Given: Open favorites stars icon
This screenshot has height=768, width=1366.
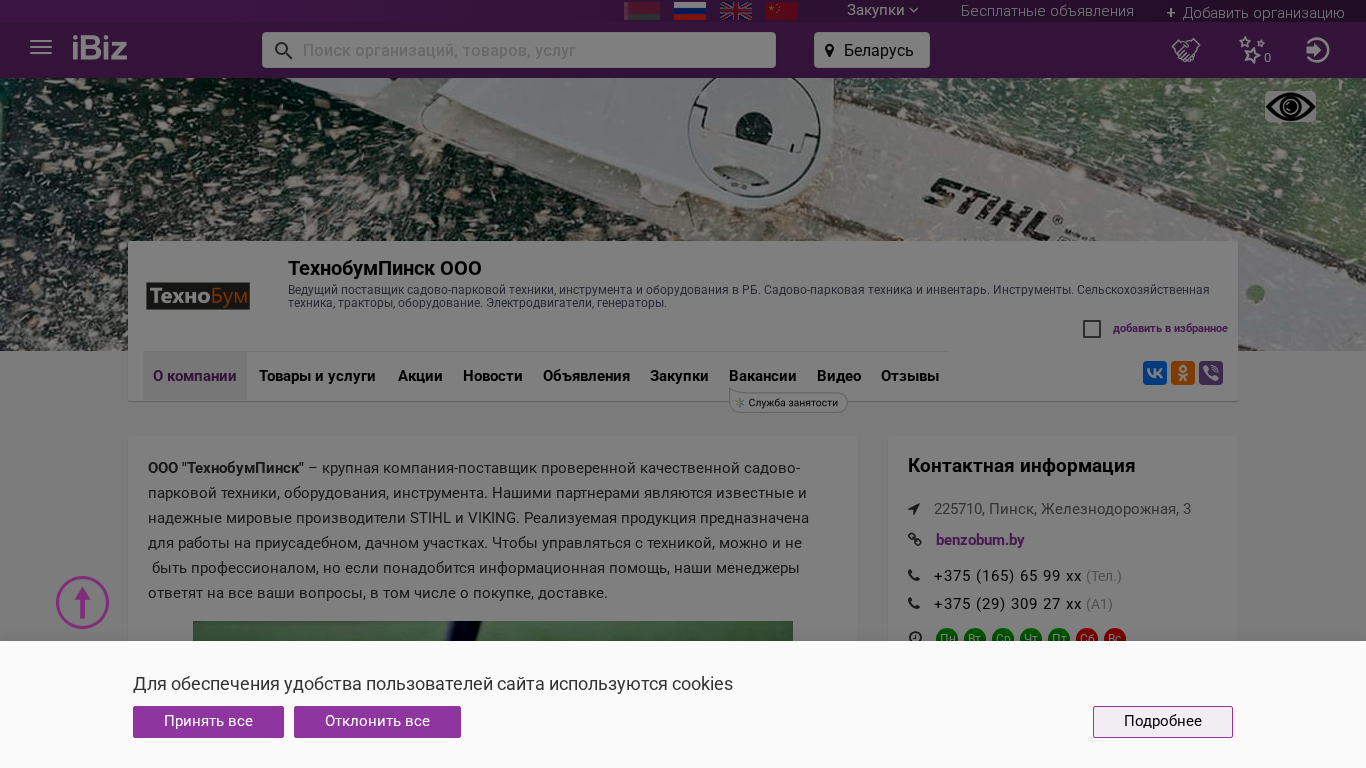Looking at the screenshot, I should click(1252, 50).
